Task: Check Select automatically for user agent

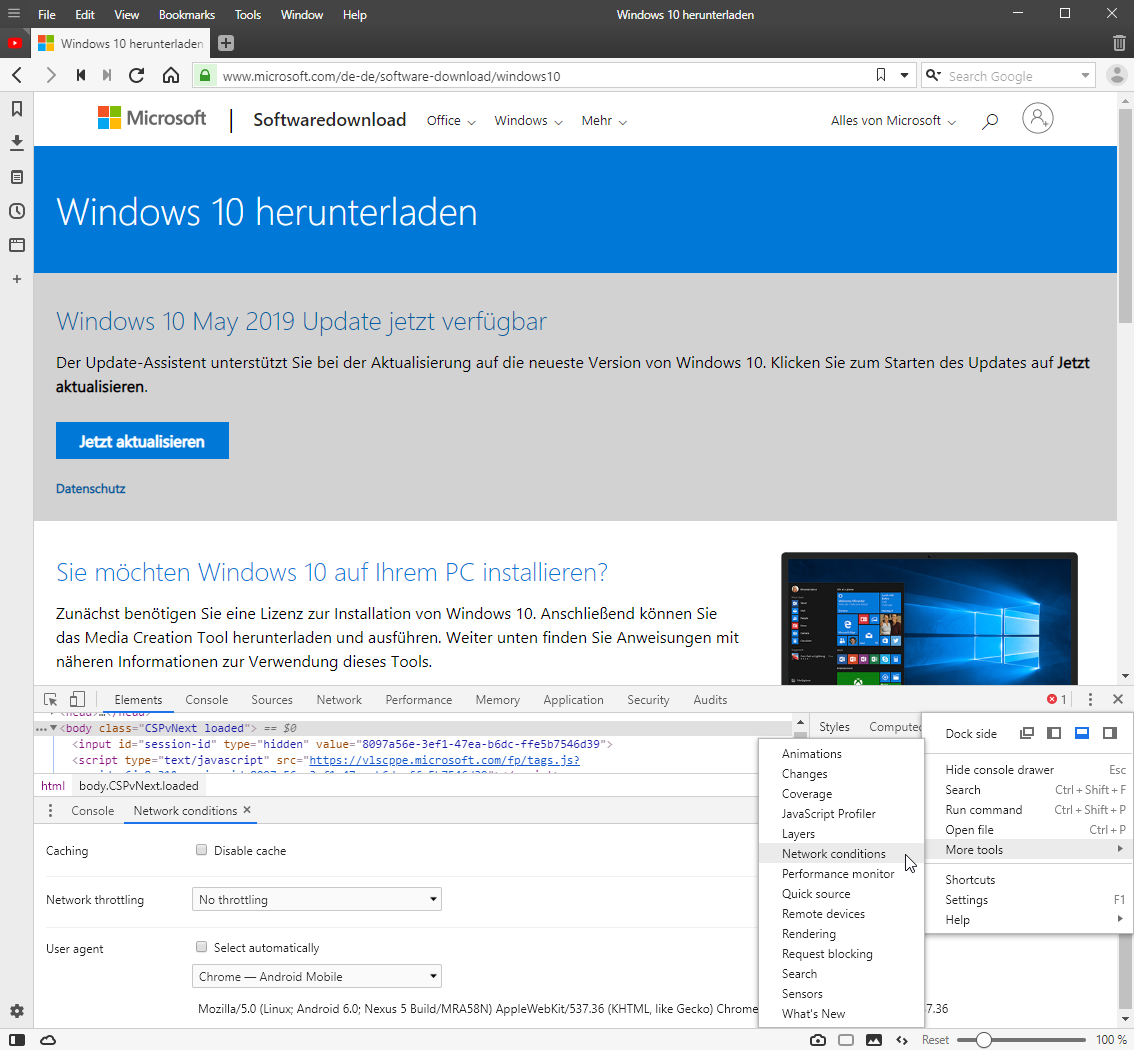Action: tap(202, 947)
